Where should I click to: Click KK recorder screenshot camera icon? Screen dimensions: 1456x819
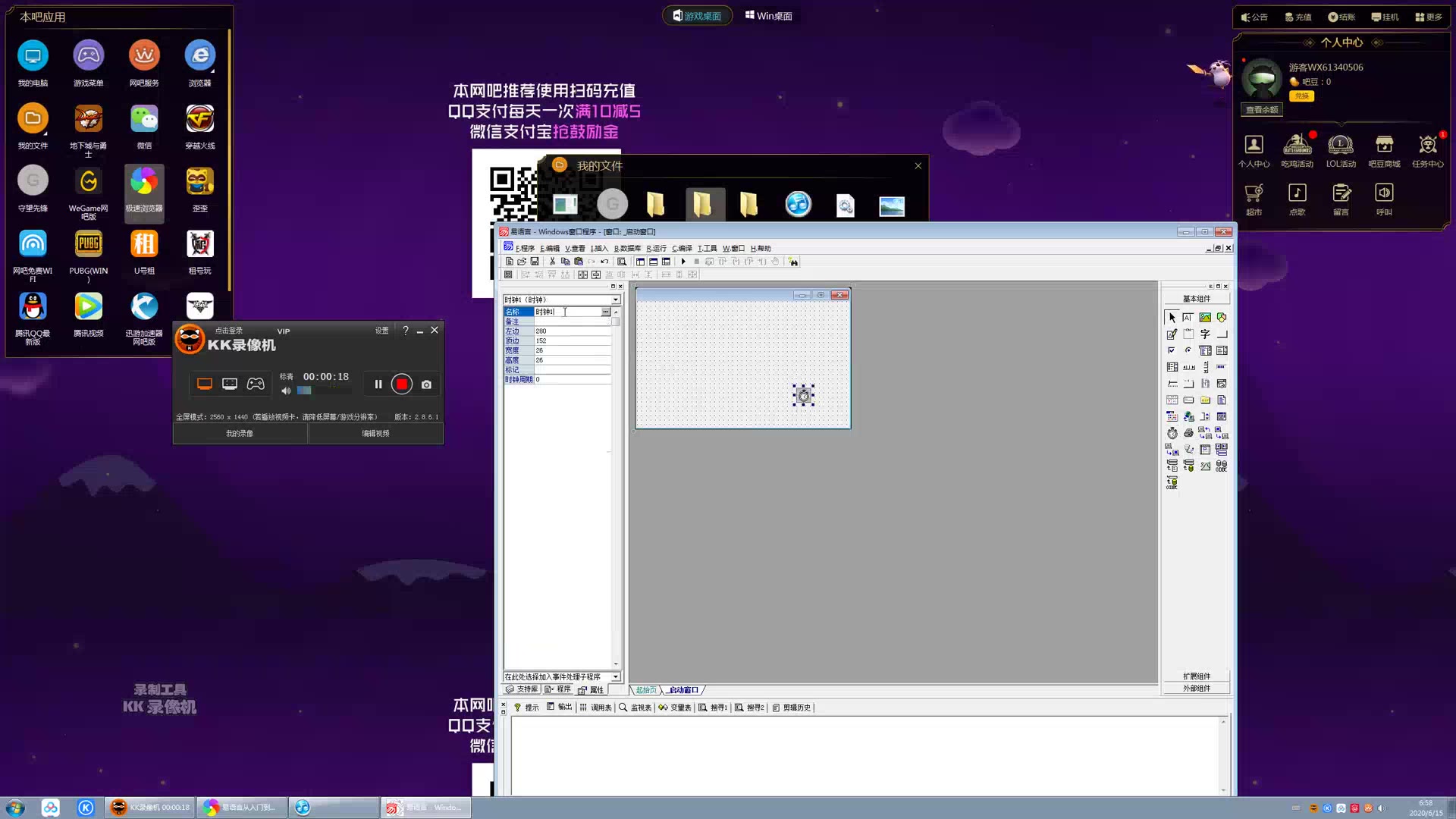click(x=426, y=384)
